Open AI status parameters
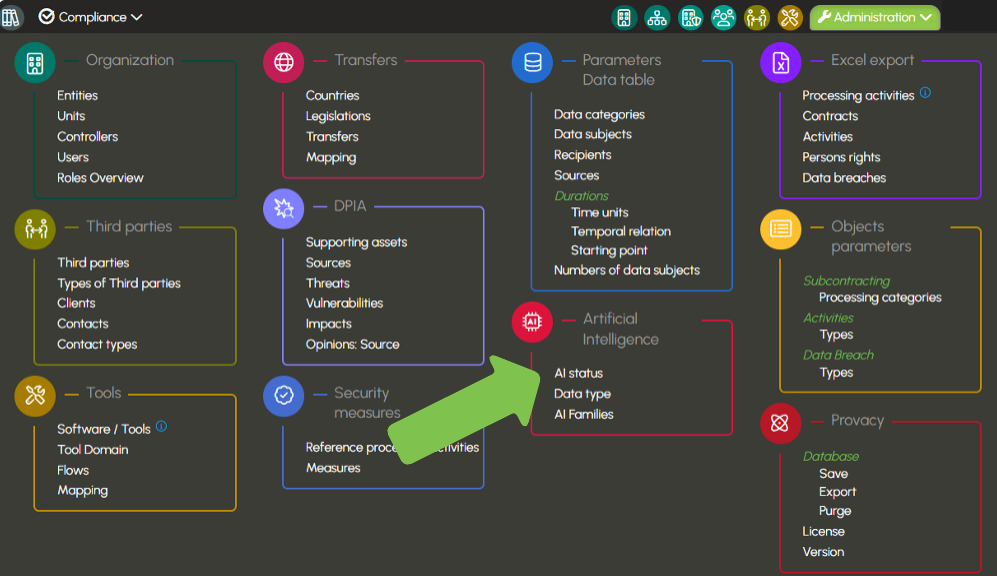This screenshot has height=576, width=997. [578, 373]
